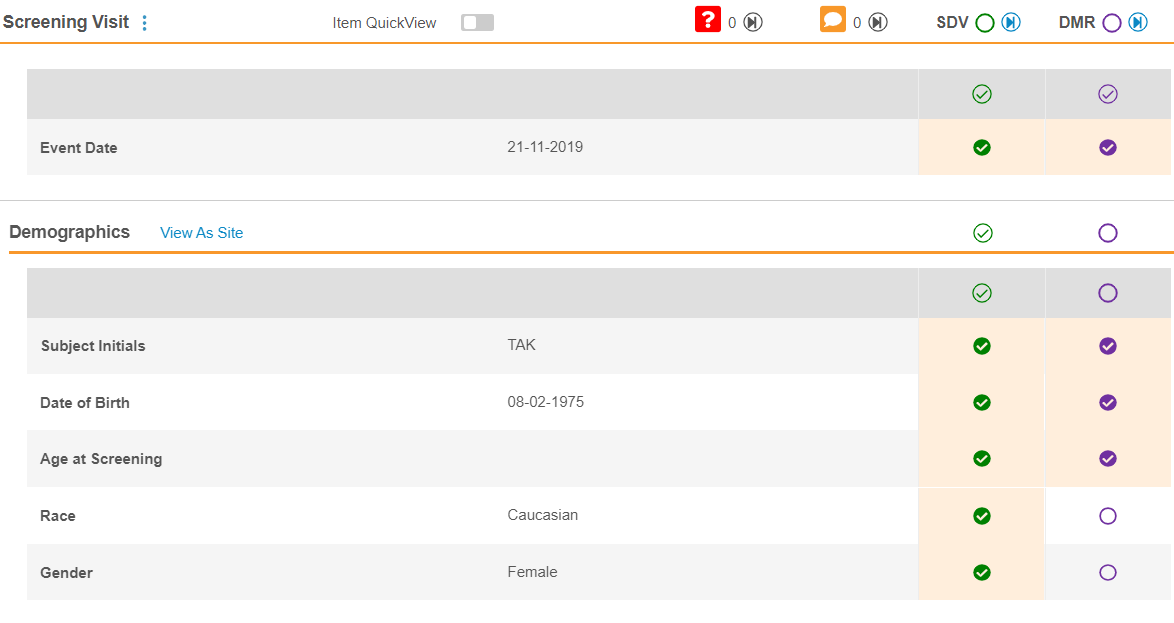Open Screening Visit three-dot options menu
Image resolution: width=1174 pixels, height=623 pixels.
[145, 23]
